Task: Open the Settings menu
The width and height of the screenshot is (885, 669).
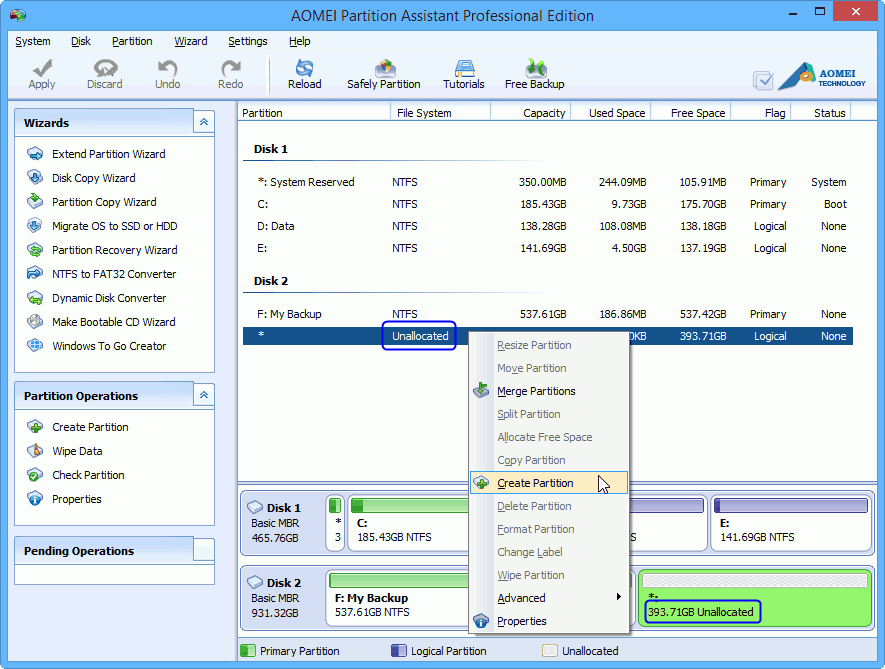Action: [x=248, y=41]
